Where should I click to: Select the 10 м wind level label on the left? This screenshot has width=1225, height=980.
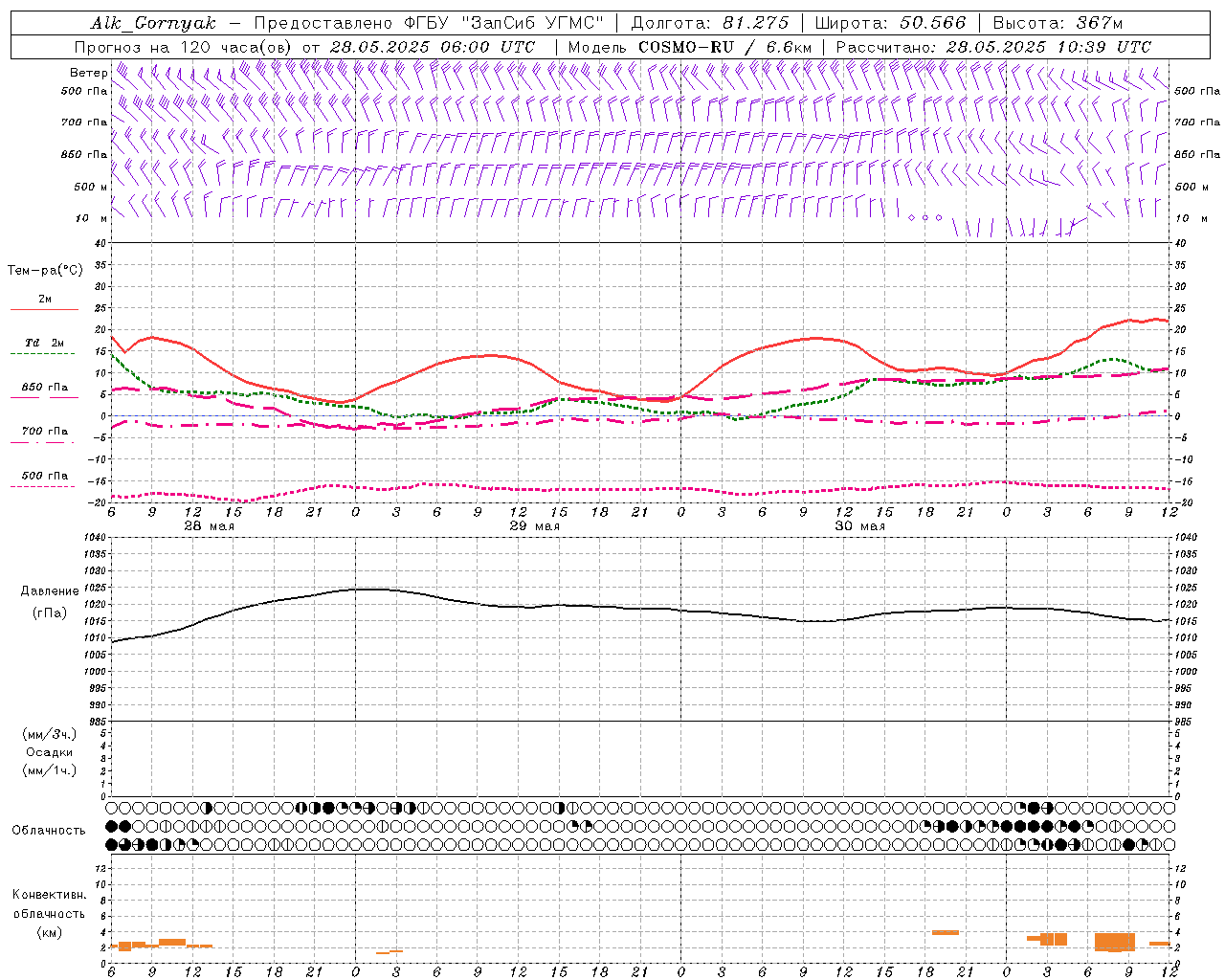[x=91, y=218]
